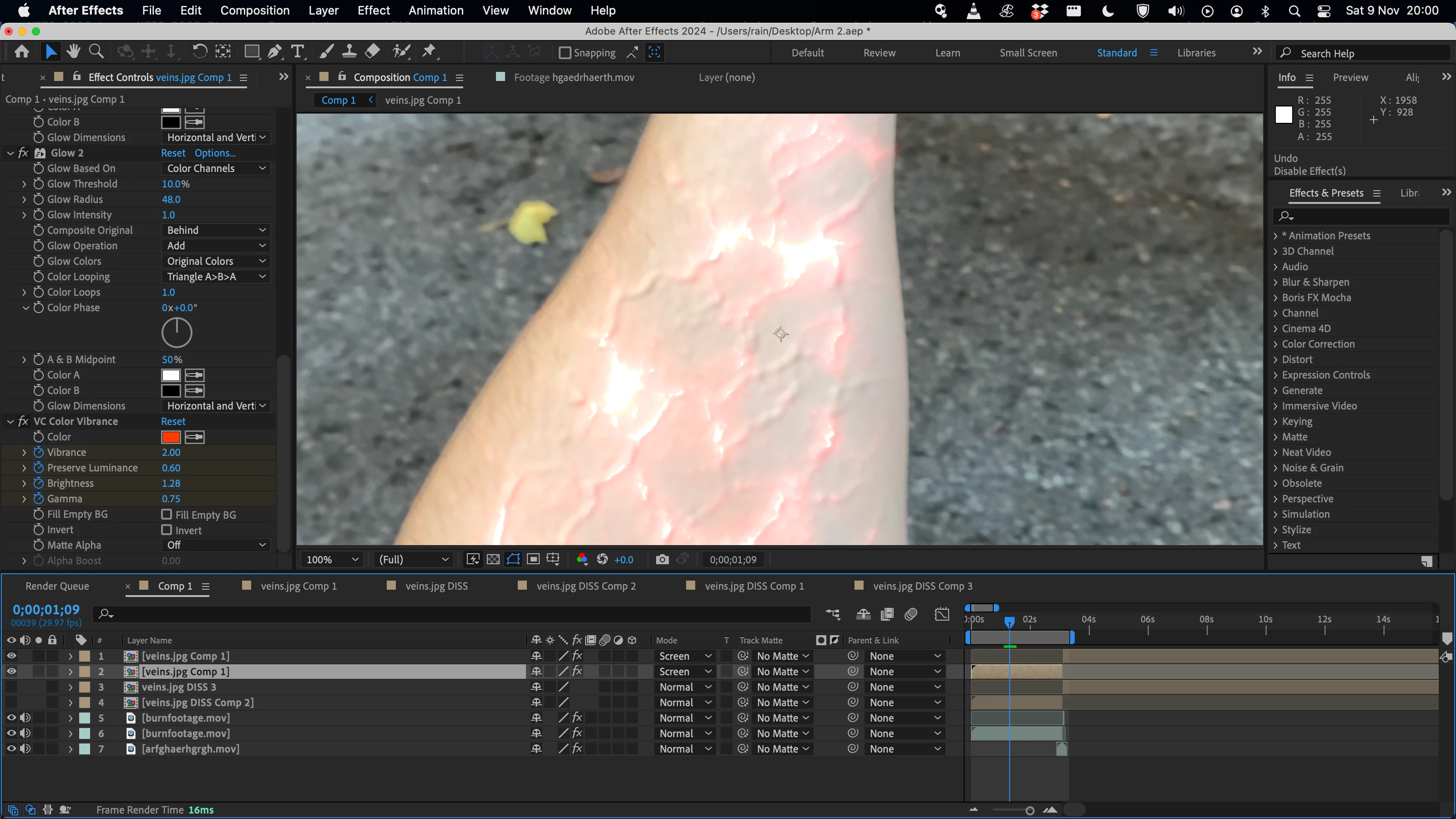Image resolution: width=1456 pixels, height=819 pixels.
Task: Toggle the transparency grid button
Action: 493,560
